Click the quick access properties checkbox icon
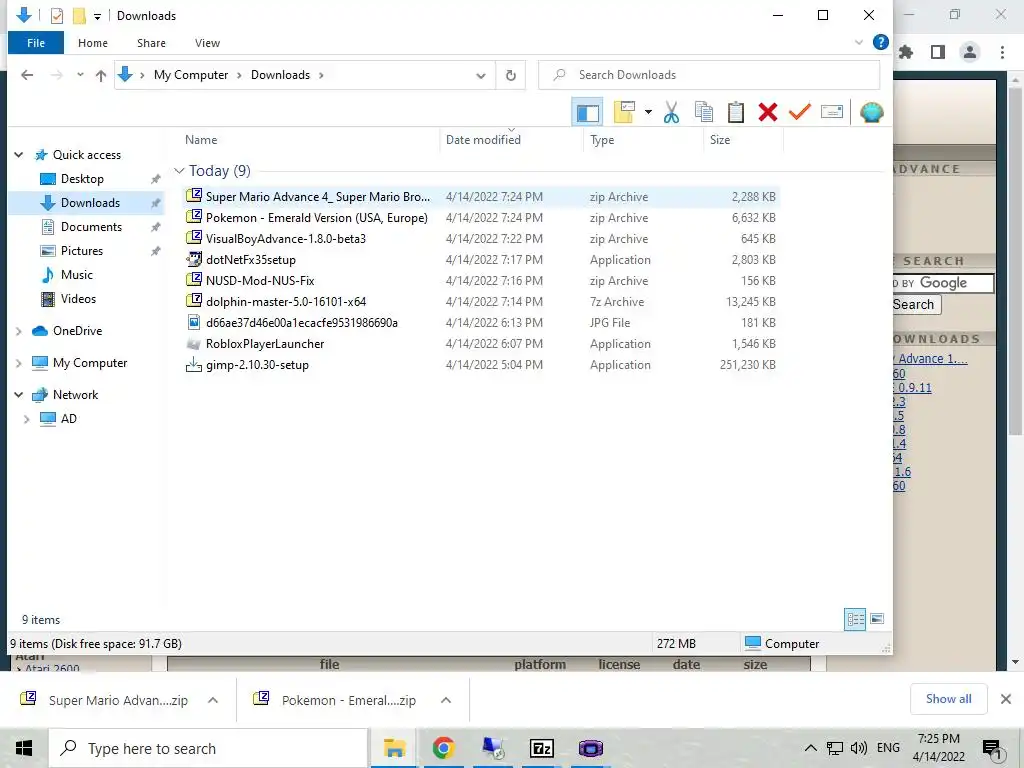Screen dimensions: 1024x768 pos(57,16)
